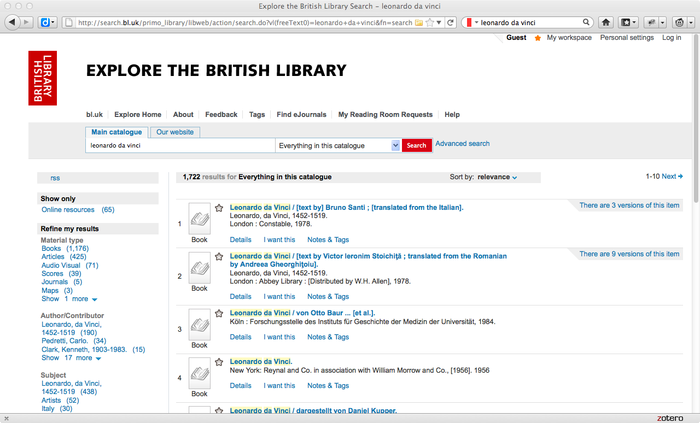Open Find eJournals
The width and height of the screenshot is (700, 423).
click(301, 115)
